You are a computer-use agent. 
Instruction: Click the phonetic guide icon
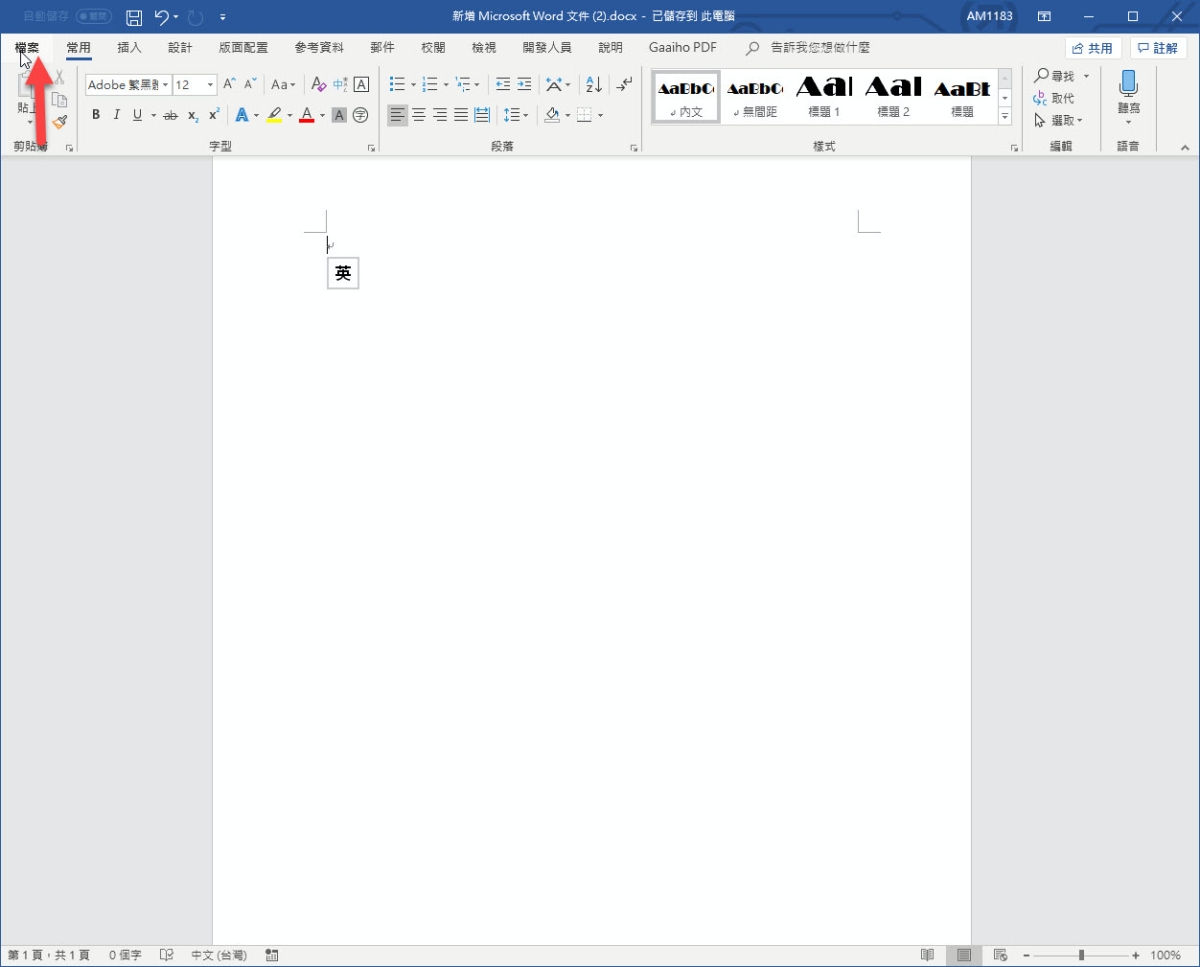(340, 85)
